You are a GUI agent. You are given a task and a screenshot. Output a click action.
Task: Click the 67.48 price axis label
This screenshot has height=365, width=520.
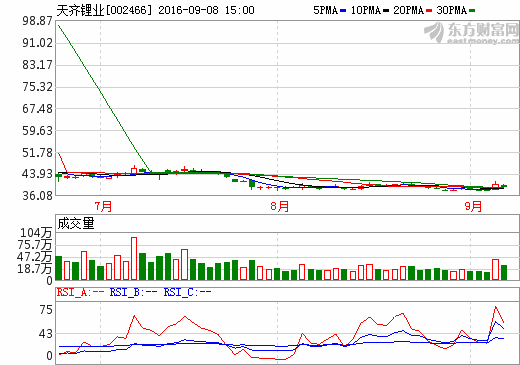[x=37, y=109]
